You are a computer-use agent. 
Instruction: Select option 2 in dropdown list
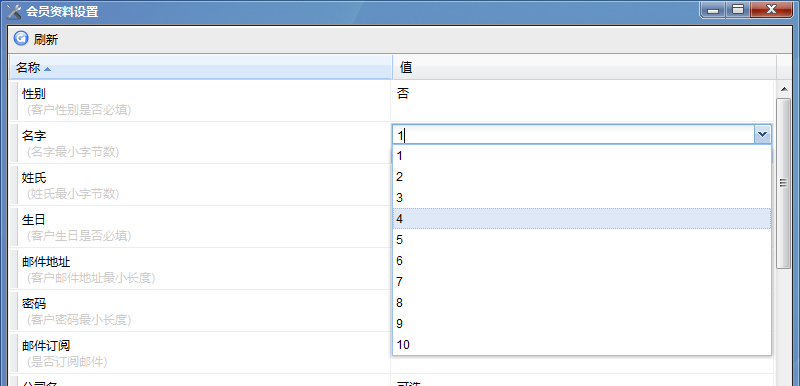click(x=582, y=177)
